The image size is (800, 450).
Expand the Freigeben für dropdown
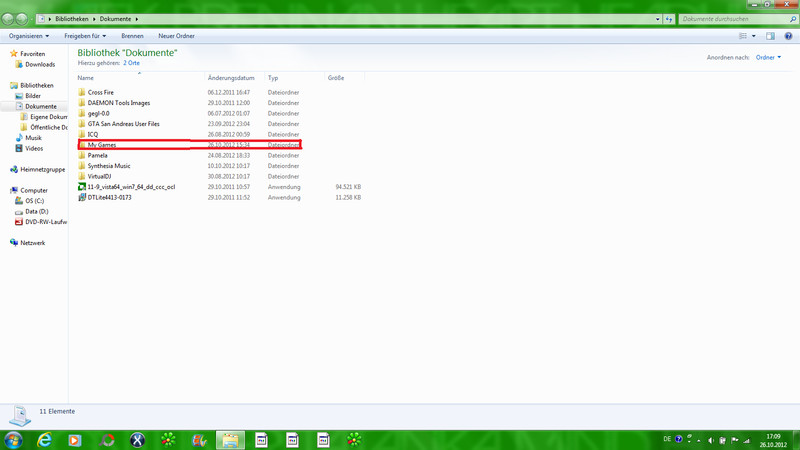pos(85,36)
